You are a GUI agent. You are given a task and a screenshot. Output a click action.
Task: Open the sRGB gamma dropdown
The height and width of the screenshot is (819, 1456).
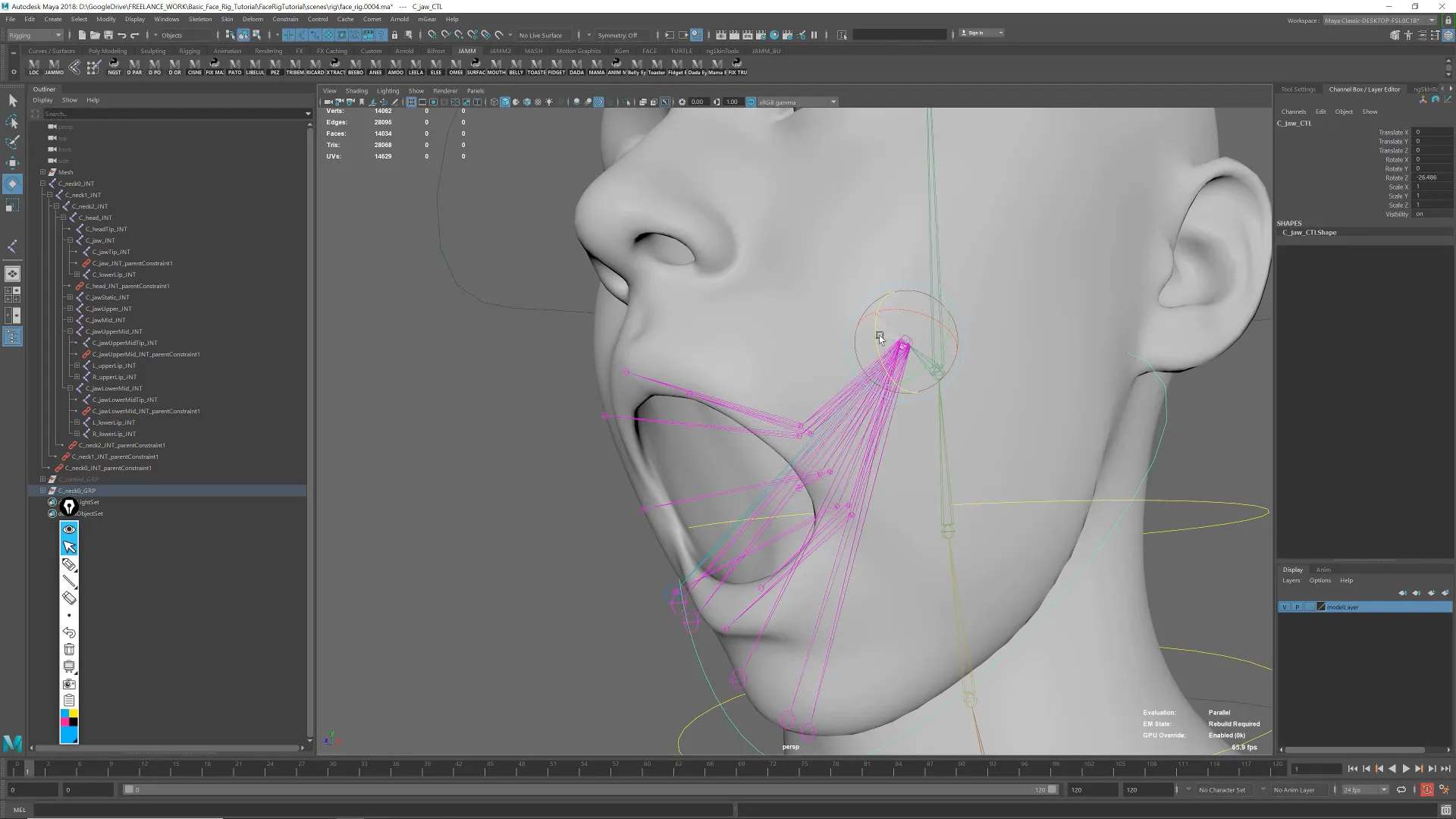click(791, 102)
